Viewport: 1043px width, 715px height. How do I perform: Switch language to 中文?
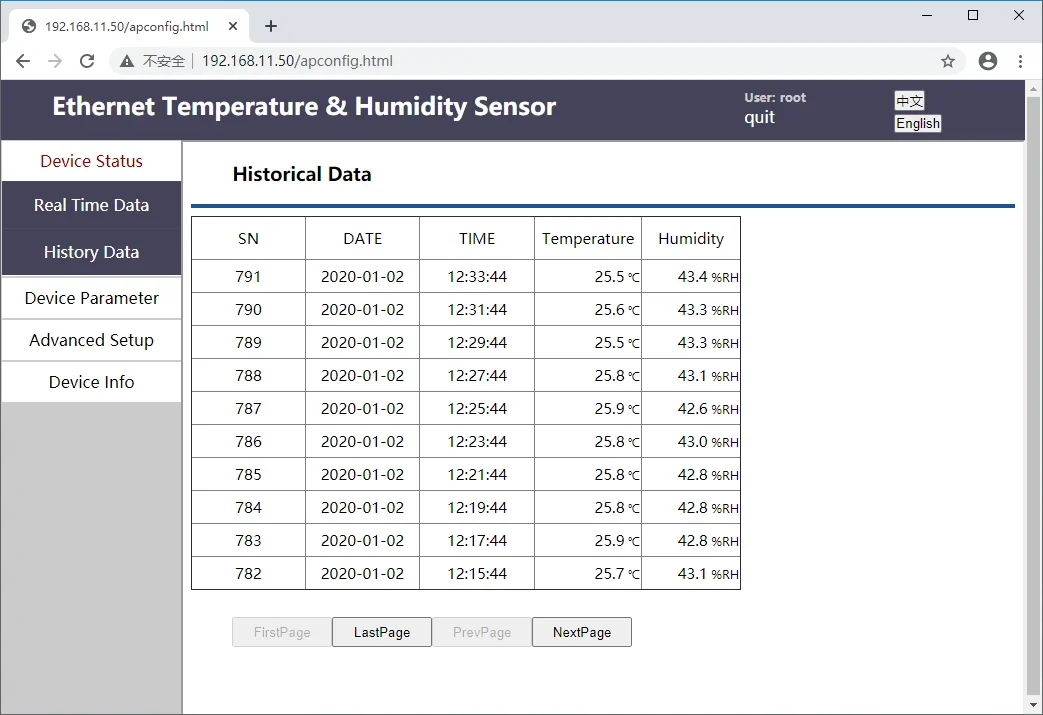[x=909, y=100]
